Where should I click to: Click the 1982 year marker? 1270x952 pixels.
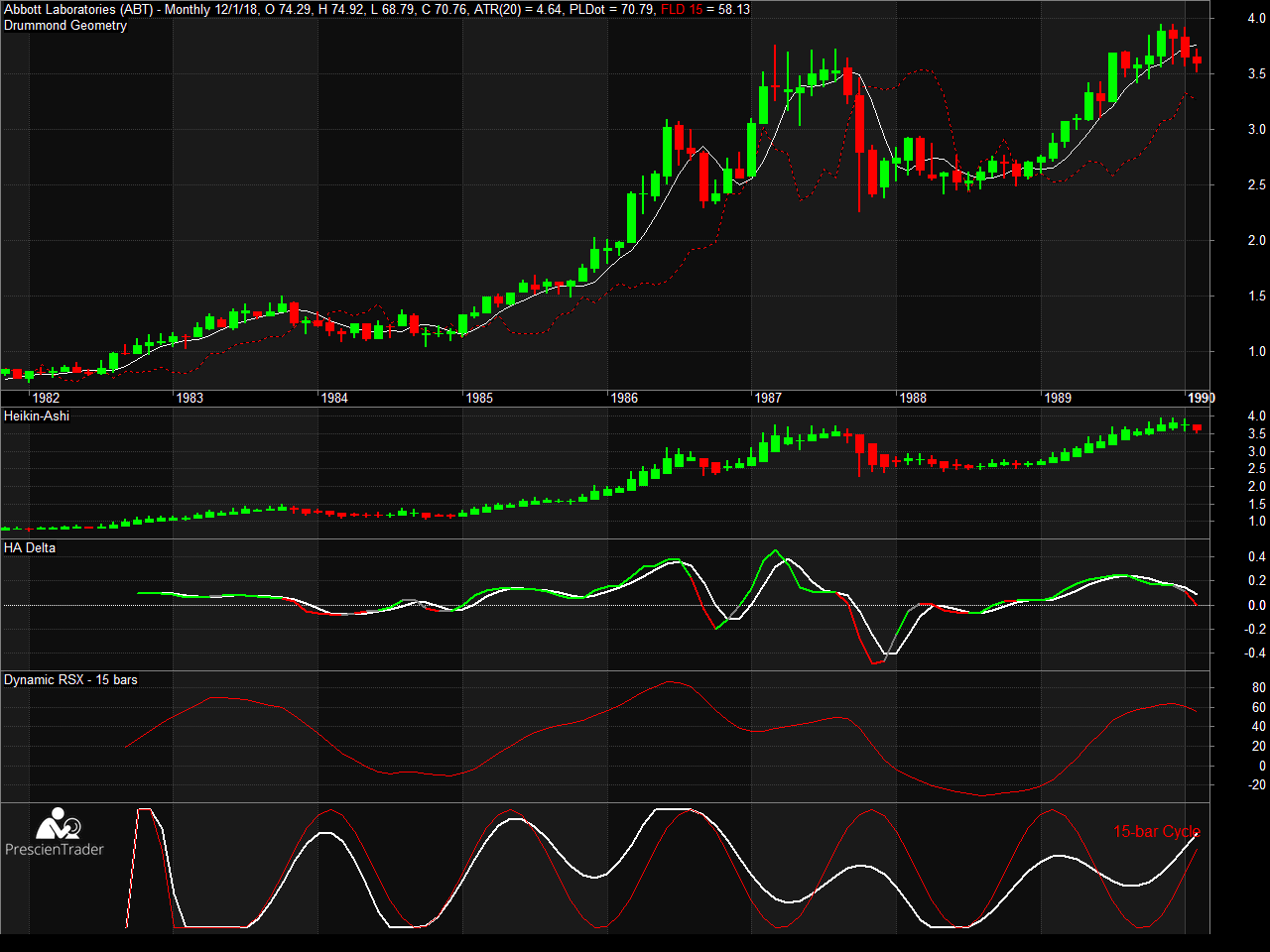(x=46, y=398)
